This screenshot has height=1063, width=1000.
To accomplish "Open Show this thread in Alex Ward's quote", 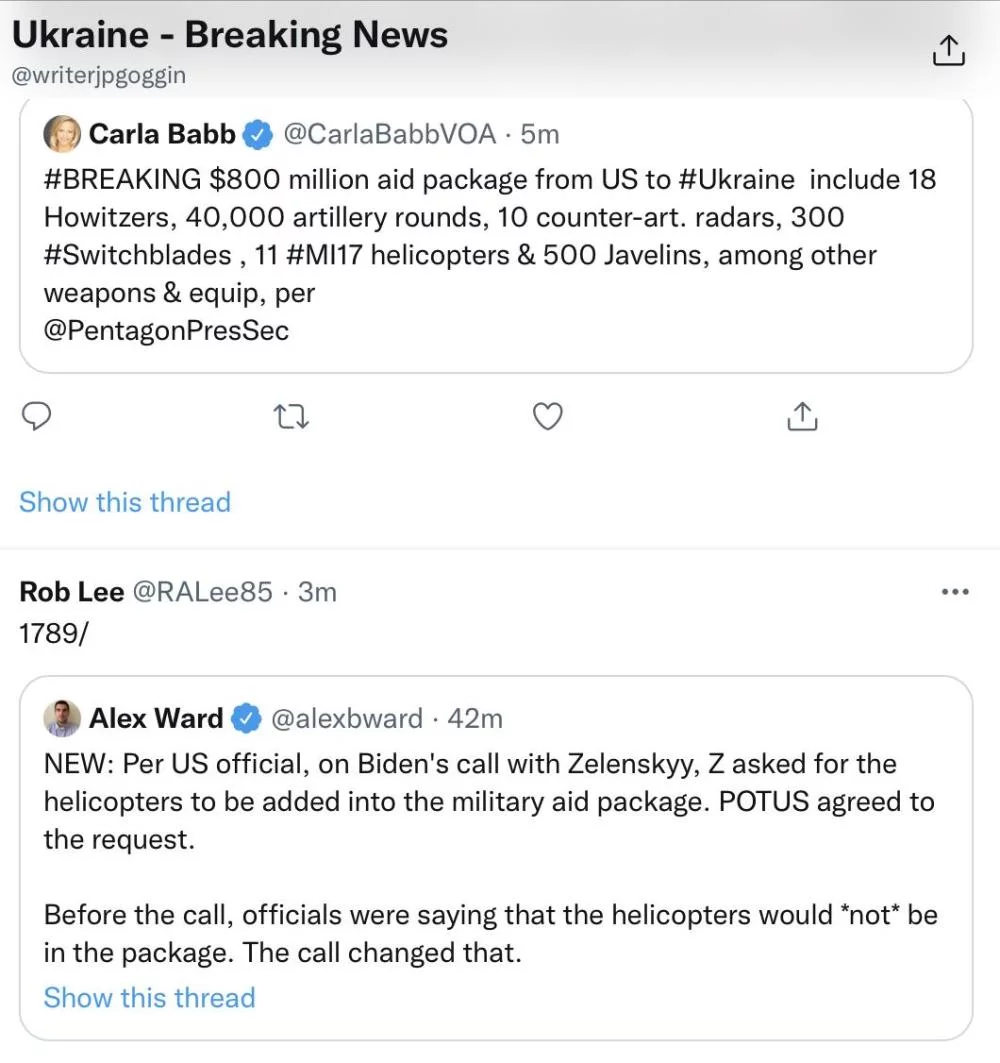I will click(149, 997).
